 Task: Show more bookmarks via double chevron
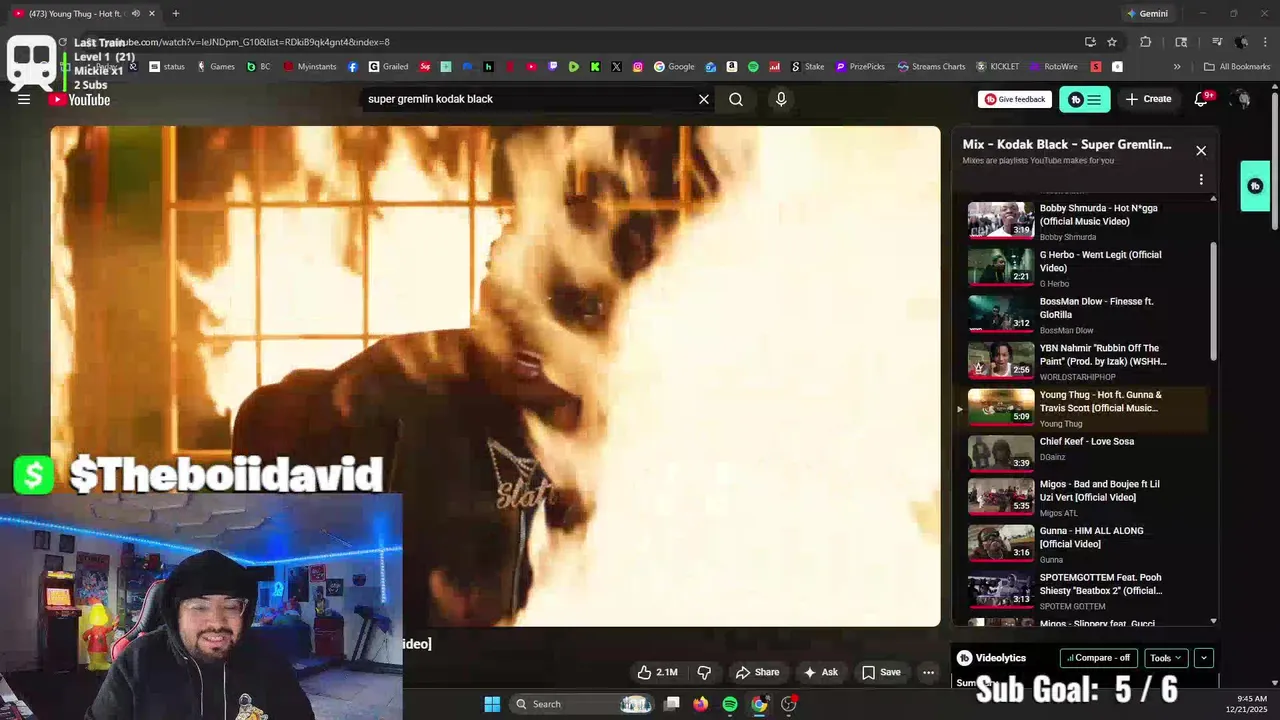(1177, 67)
